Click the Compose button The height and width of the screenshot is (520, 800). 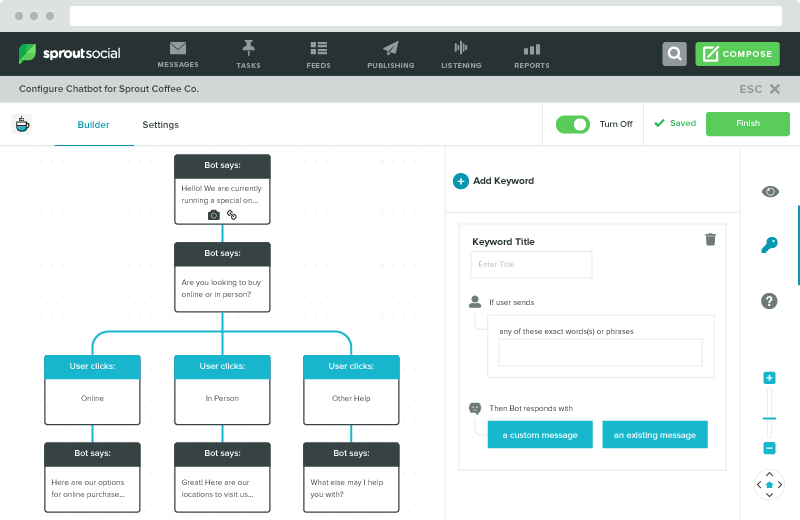tap(737, 54)
